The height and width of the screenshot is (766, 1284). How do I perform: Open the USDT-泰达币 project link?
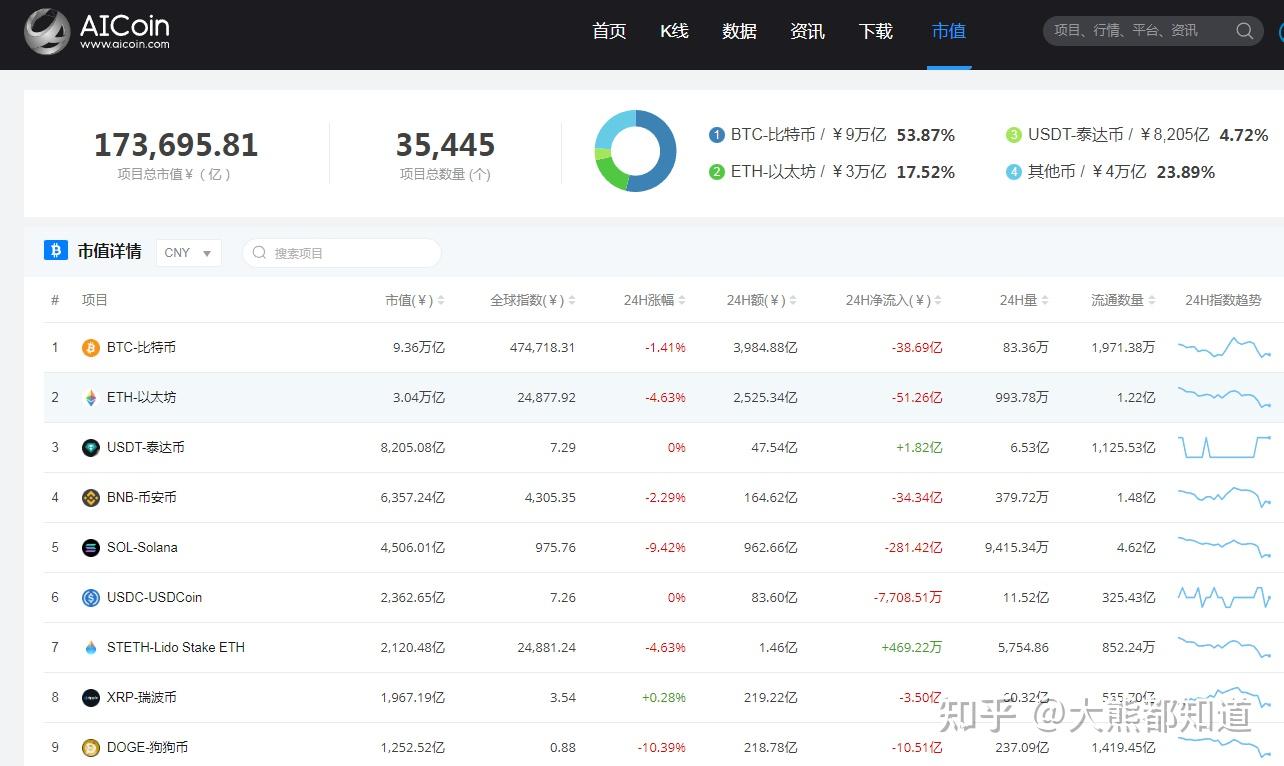146,448
